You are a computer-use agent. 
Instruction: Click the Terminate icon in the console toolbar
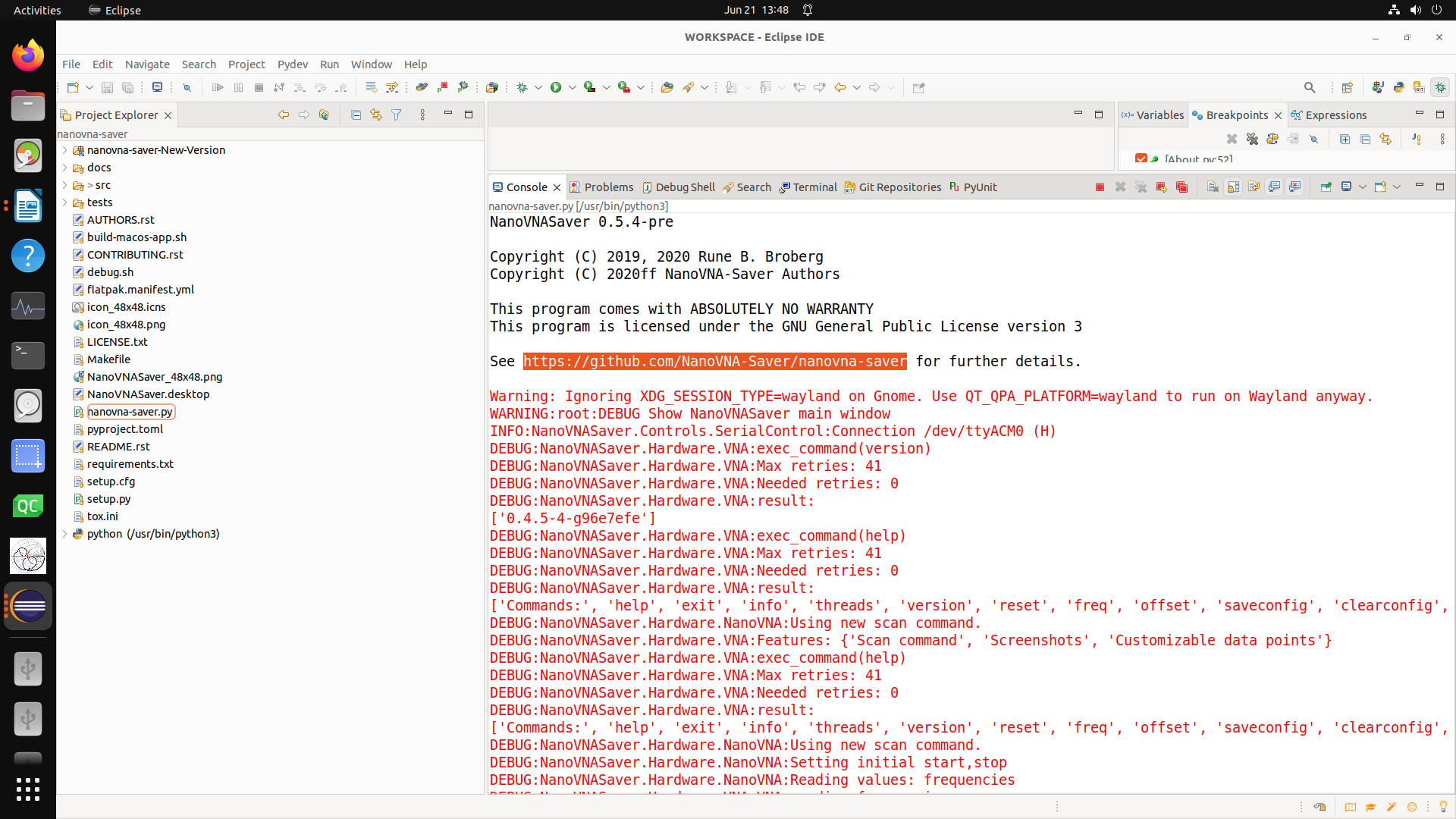click(1100, 187)
